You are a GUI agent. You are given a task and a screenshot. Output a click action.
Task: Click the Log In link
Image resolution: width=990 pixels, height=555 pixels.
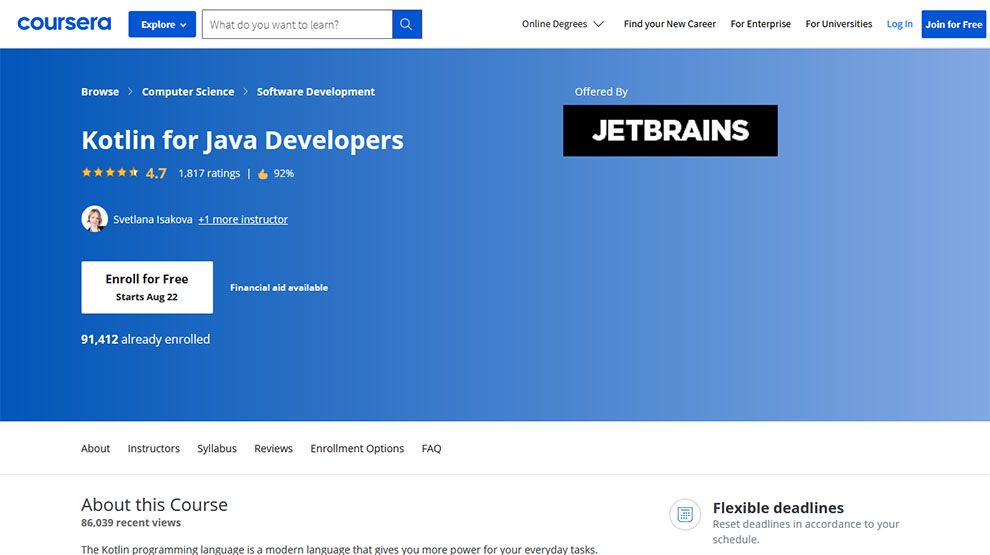click(899, 24)
